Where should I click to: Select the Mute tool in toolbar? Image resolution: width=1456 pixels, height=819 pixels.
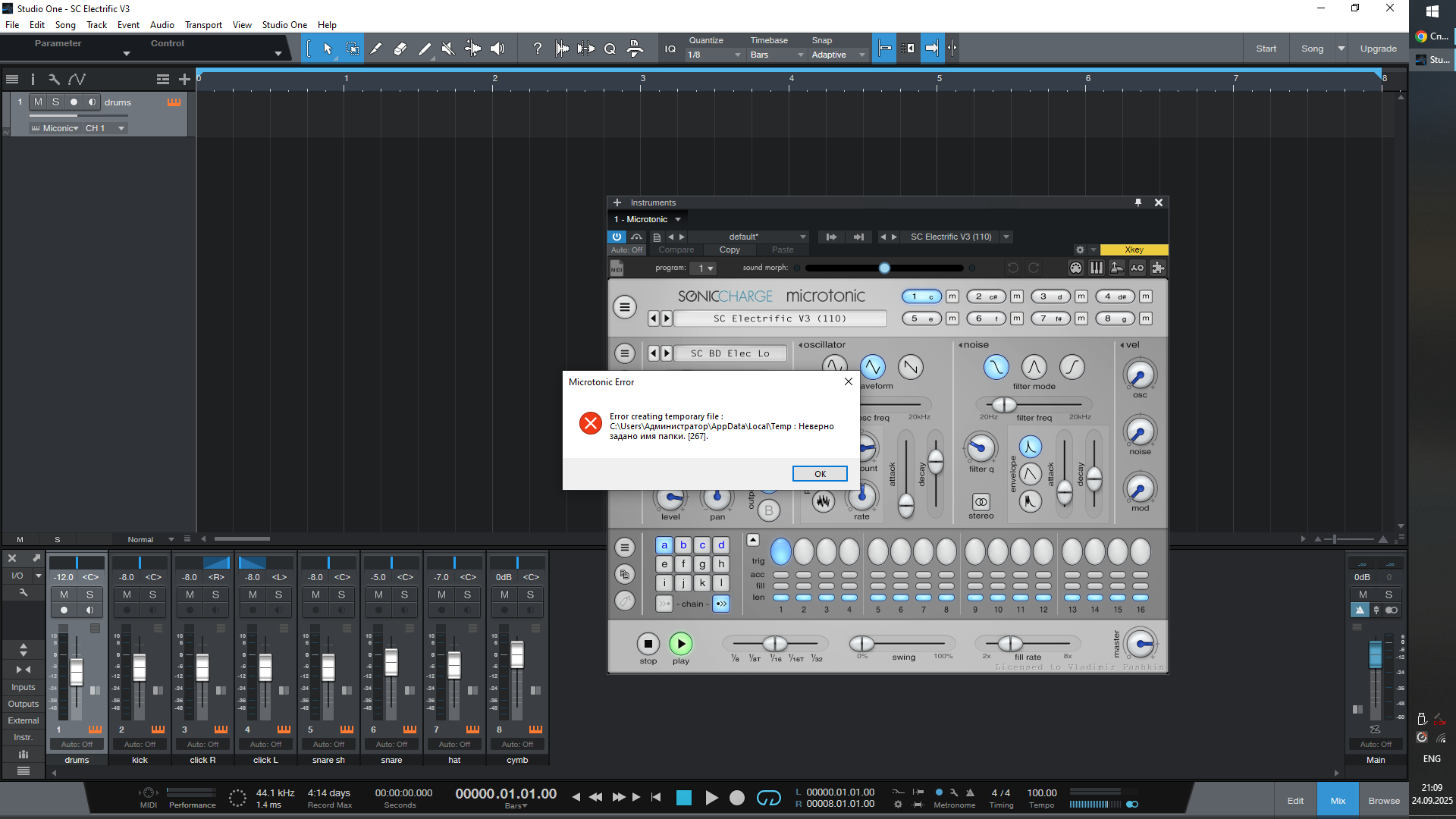(x=448, y=49)
